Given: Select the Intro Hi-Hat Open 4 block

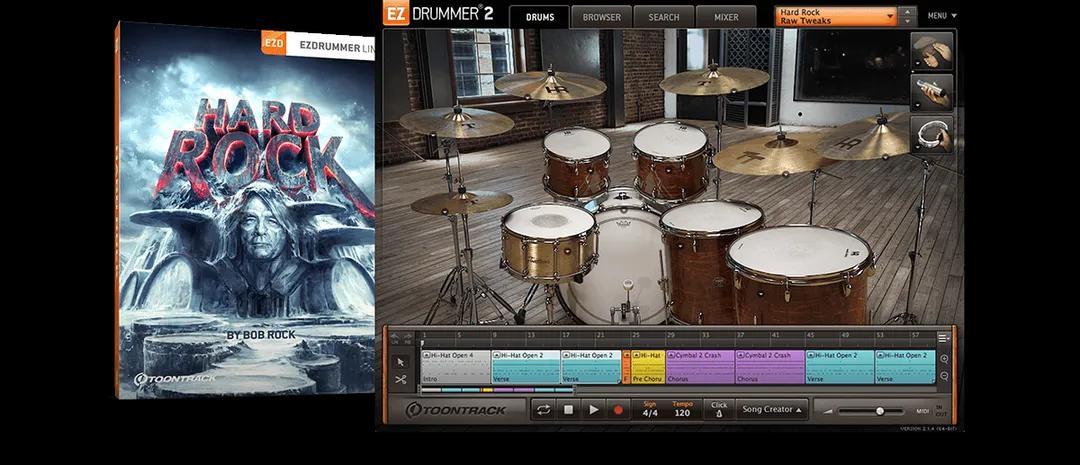Looking at the screenshot, I should (x=455, y=366).
